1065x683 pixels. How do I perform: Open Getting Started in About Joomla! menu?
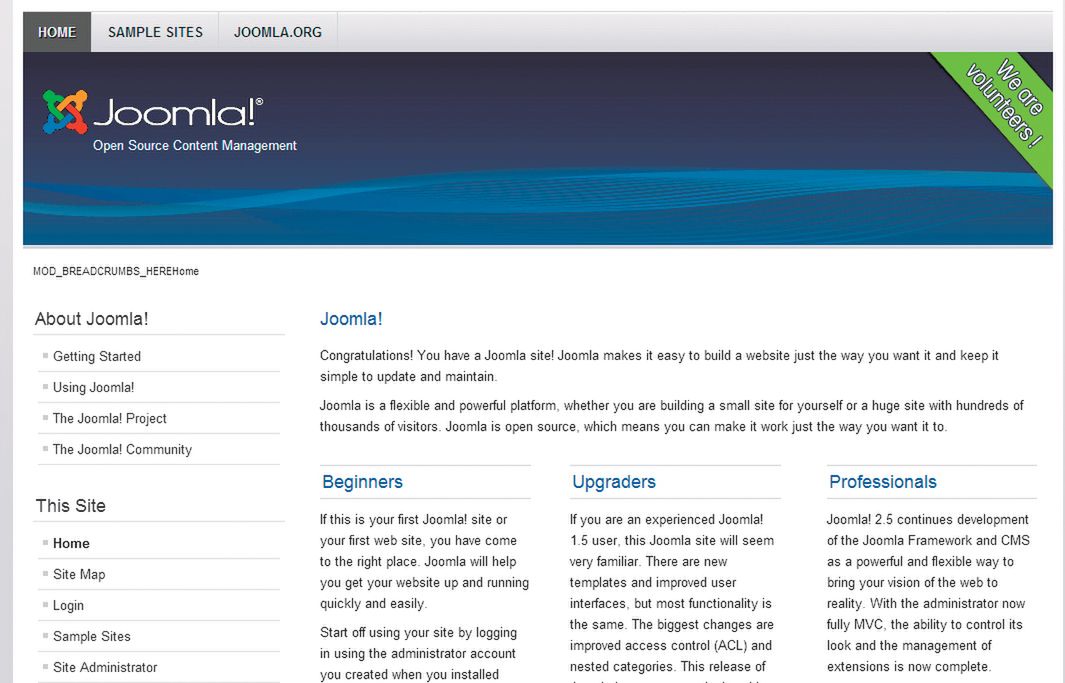pyautogui.click(x=96, y=356)
